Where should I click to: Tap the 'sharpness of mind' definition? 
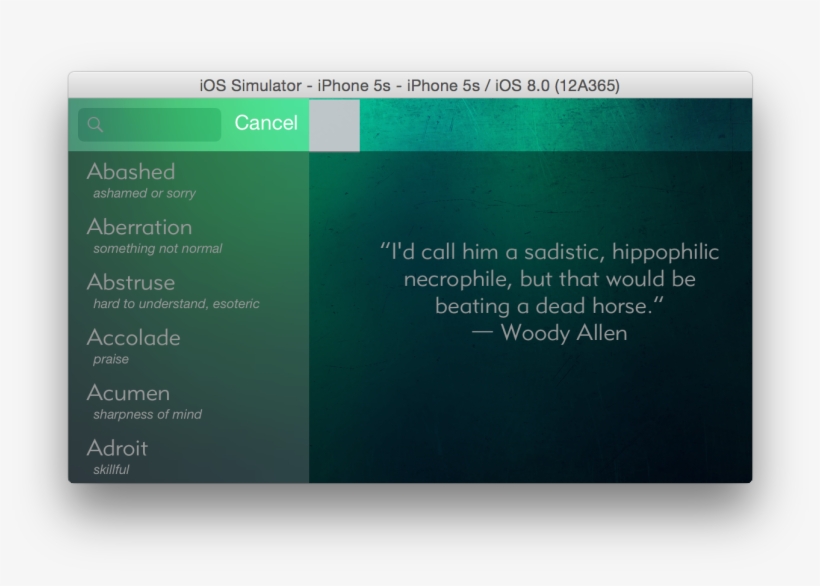point(147,415)
